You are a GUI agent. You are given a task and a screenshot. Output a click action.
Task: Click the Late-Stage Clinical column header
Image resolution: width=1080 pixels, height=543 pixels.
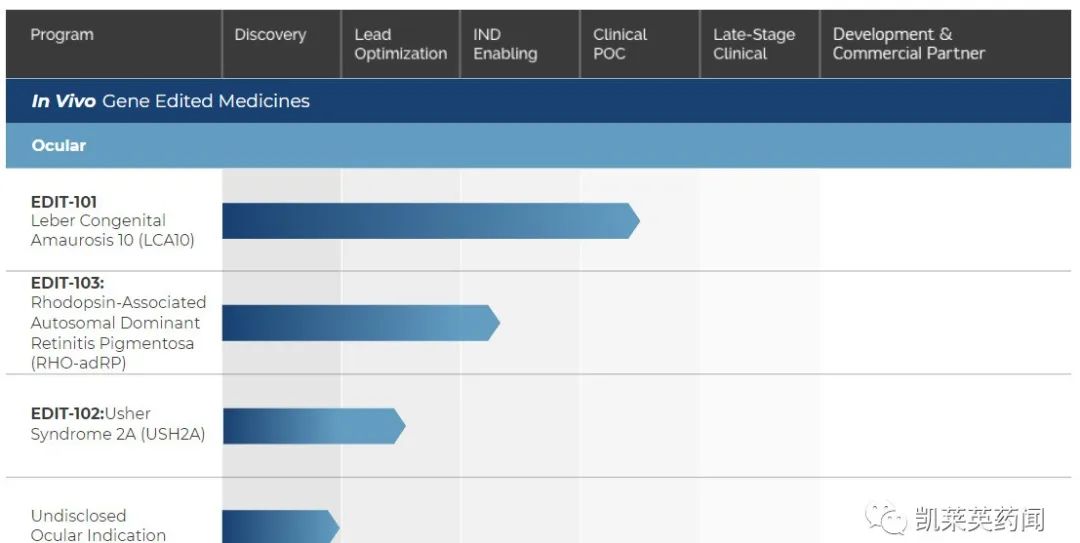(x=753, y=44)
